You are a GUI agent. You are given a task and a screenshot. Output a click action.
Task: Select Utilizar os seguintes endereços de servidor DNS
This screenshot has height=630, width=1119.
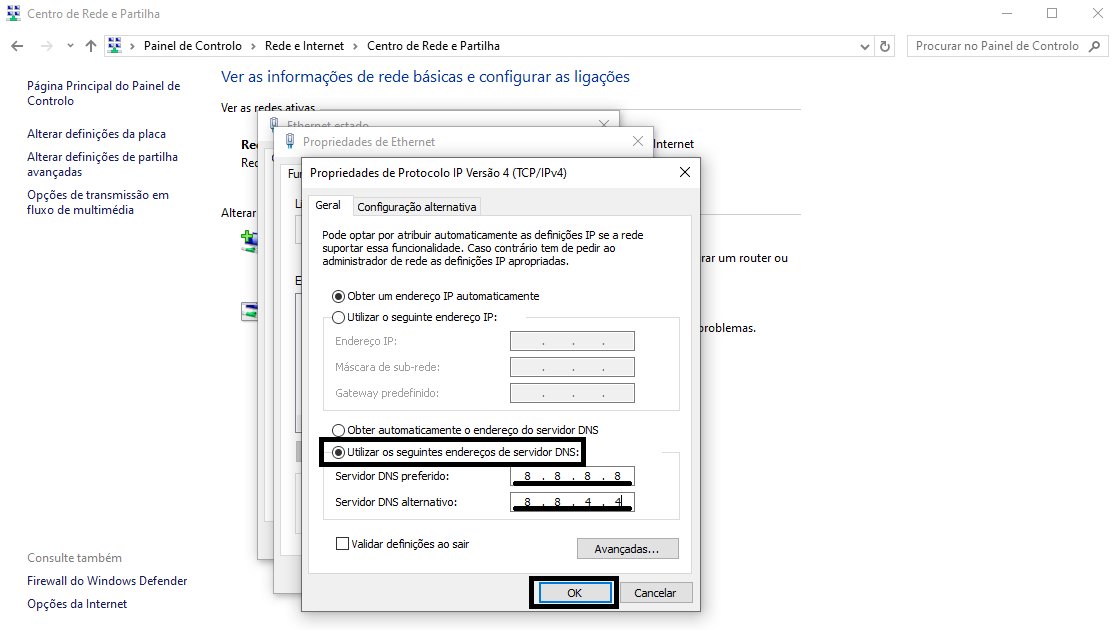point(339,452)
